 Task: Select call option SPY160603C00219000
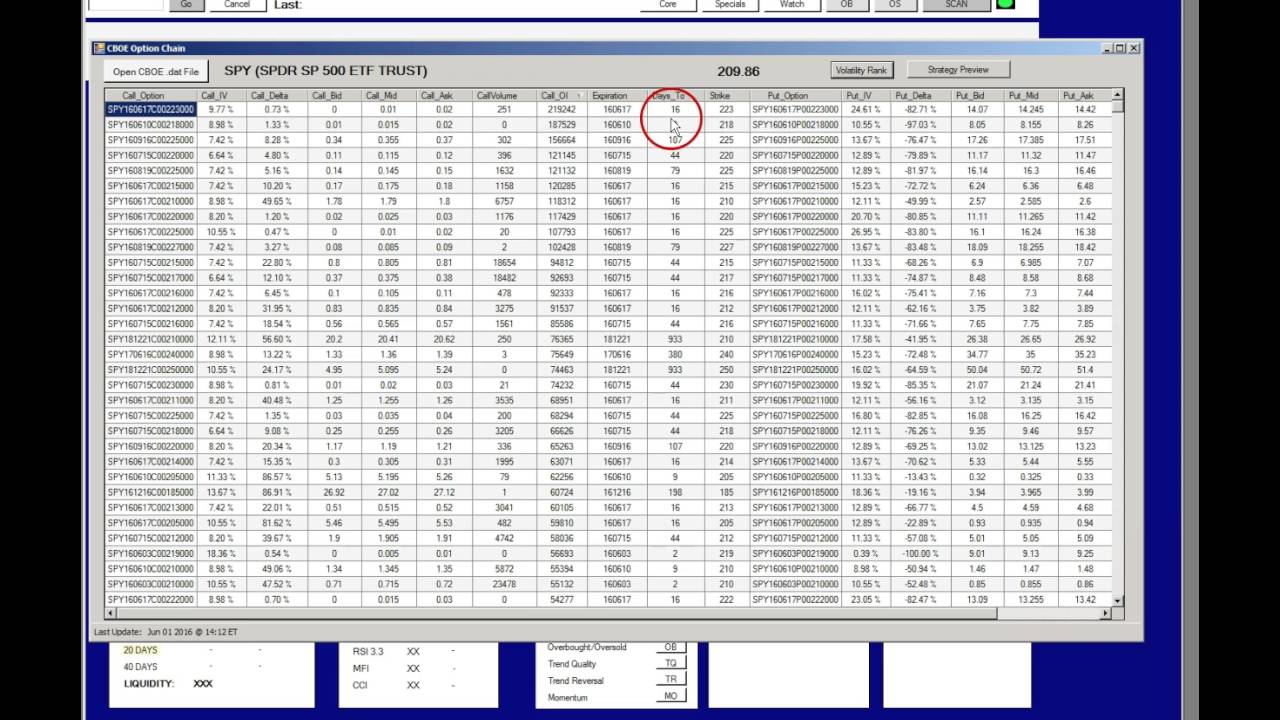coord(151,554)
